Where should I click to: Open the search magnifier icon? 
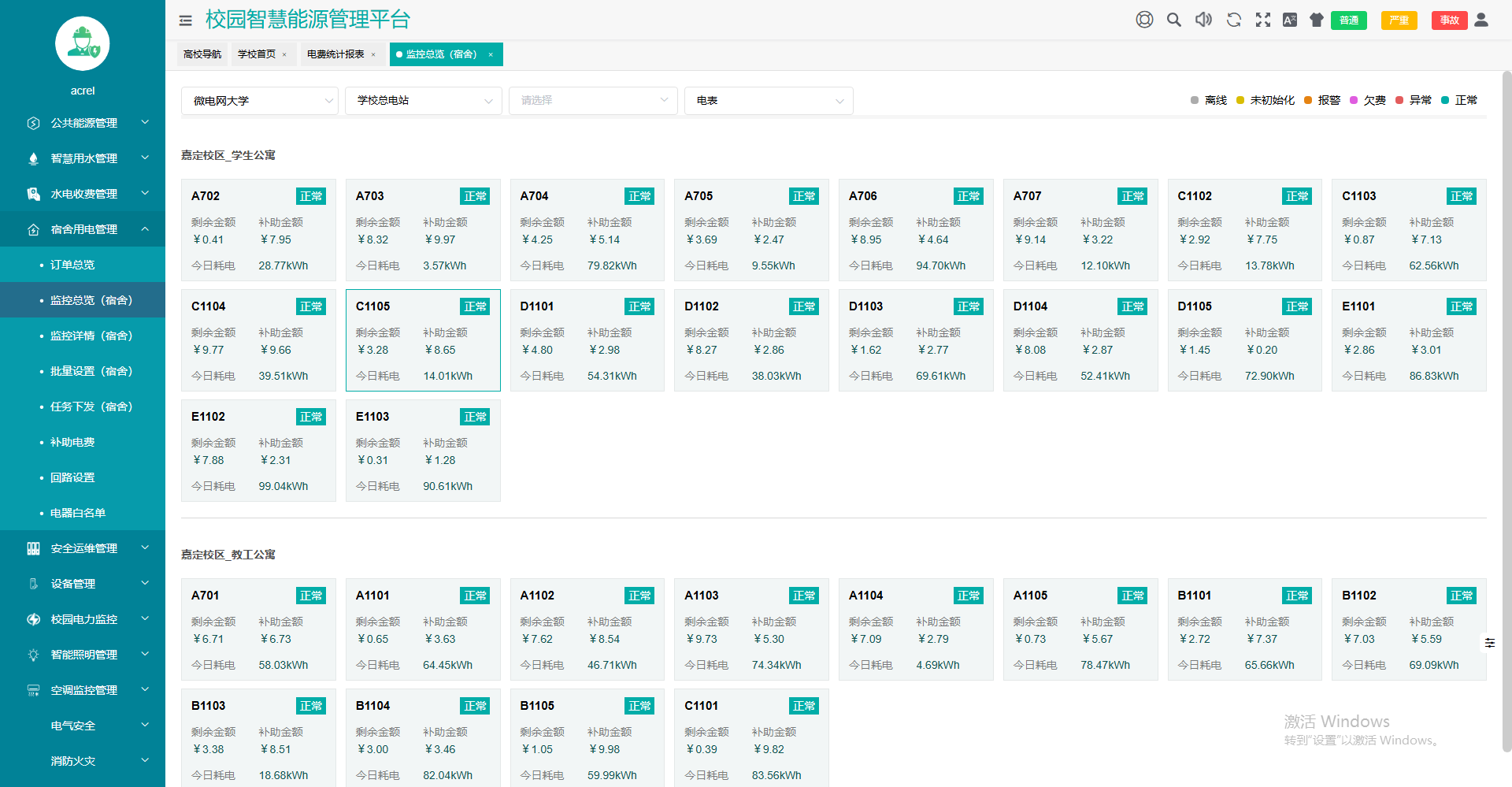[1173, 20]
